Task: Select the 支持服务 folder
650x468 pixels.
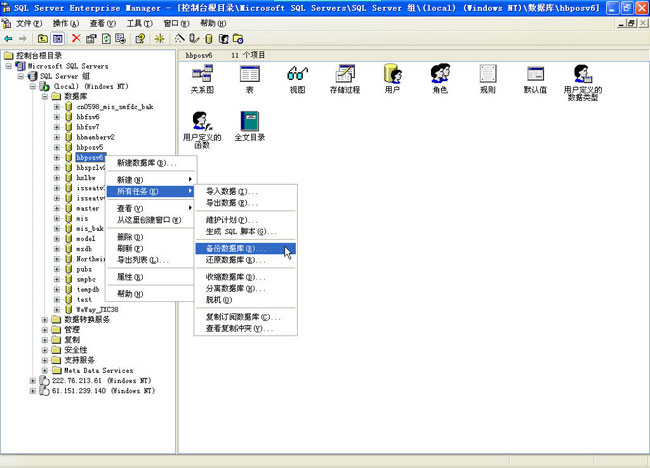Action: tap(79, 360)
